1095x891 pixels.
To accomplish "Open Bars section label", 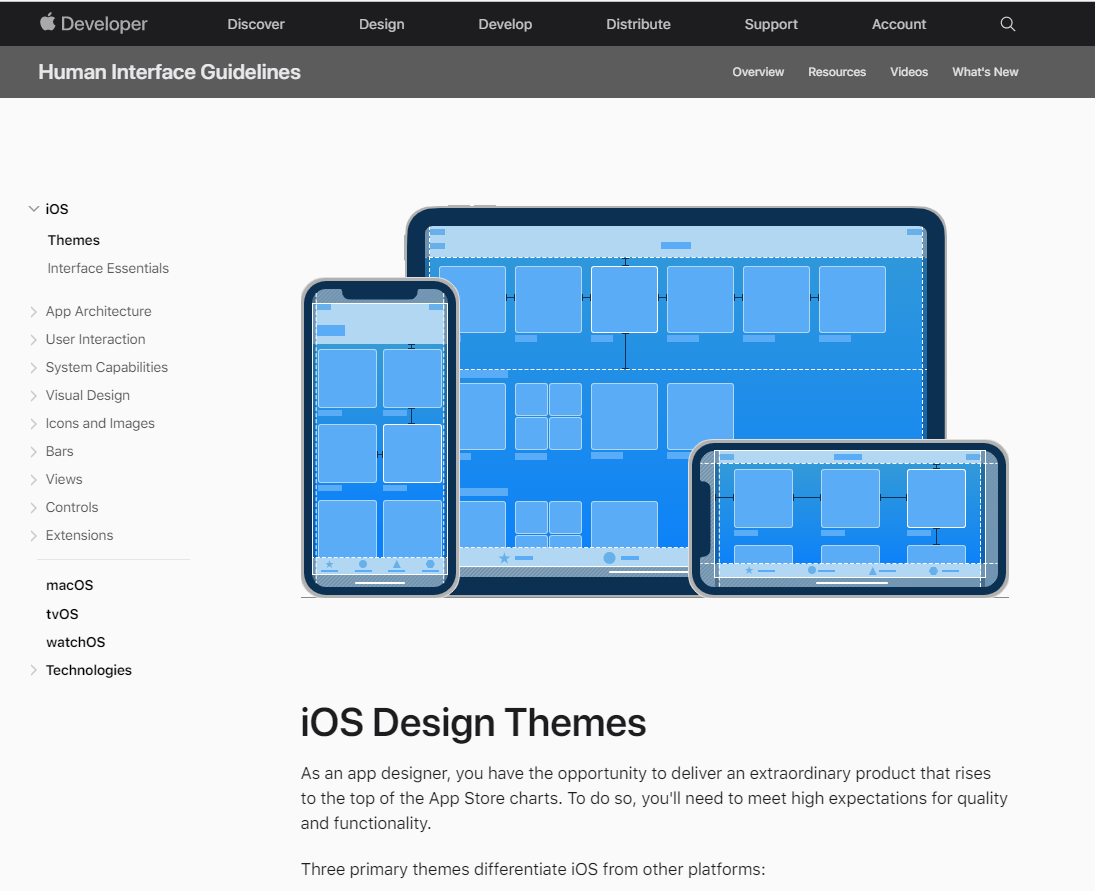I will pyautogui.click(x=59, y=451).
